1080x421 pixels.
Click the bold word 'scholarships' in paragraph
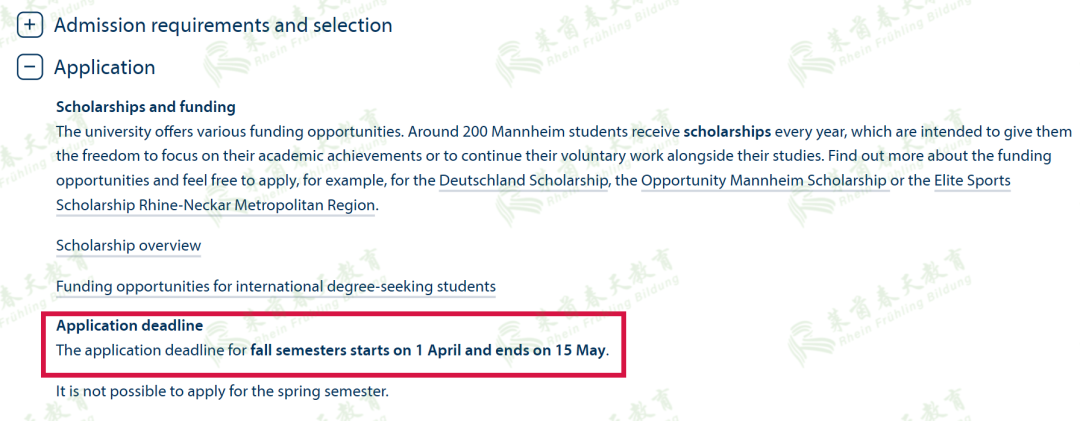pyautogui.click(x=727, y=131)
